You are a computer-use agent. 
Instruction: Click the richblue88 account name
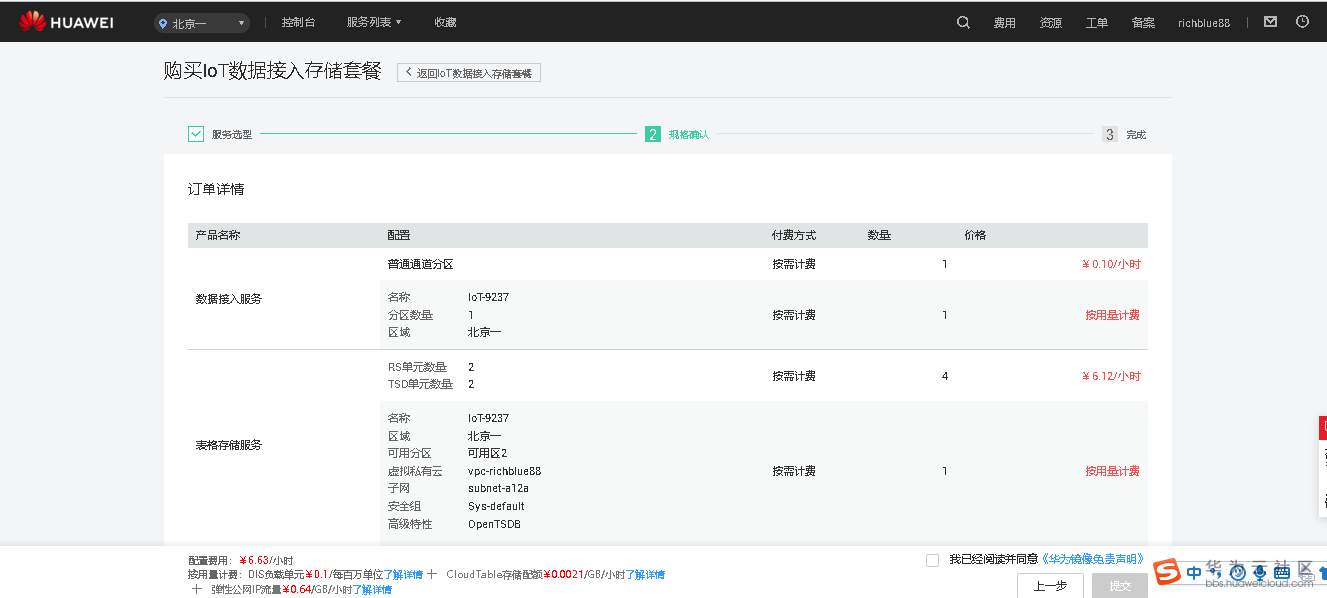point(1203,21)
